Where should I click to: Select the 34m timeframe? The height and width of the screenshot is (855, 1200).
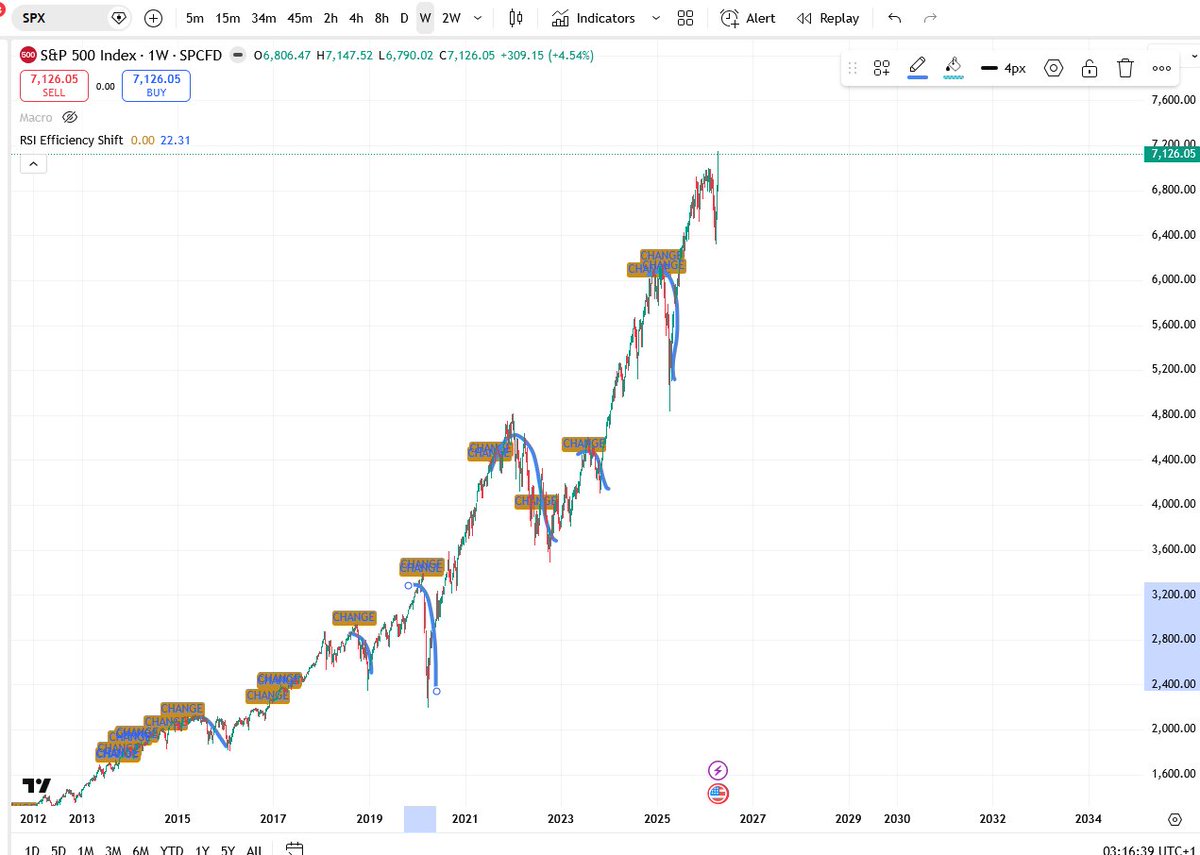click(x=264, y=18)
